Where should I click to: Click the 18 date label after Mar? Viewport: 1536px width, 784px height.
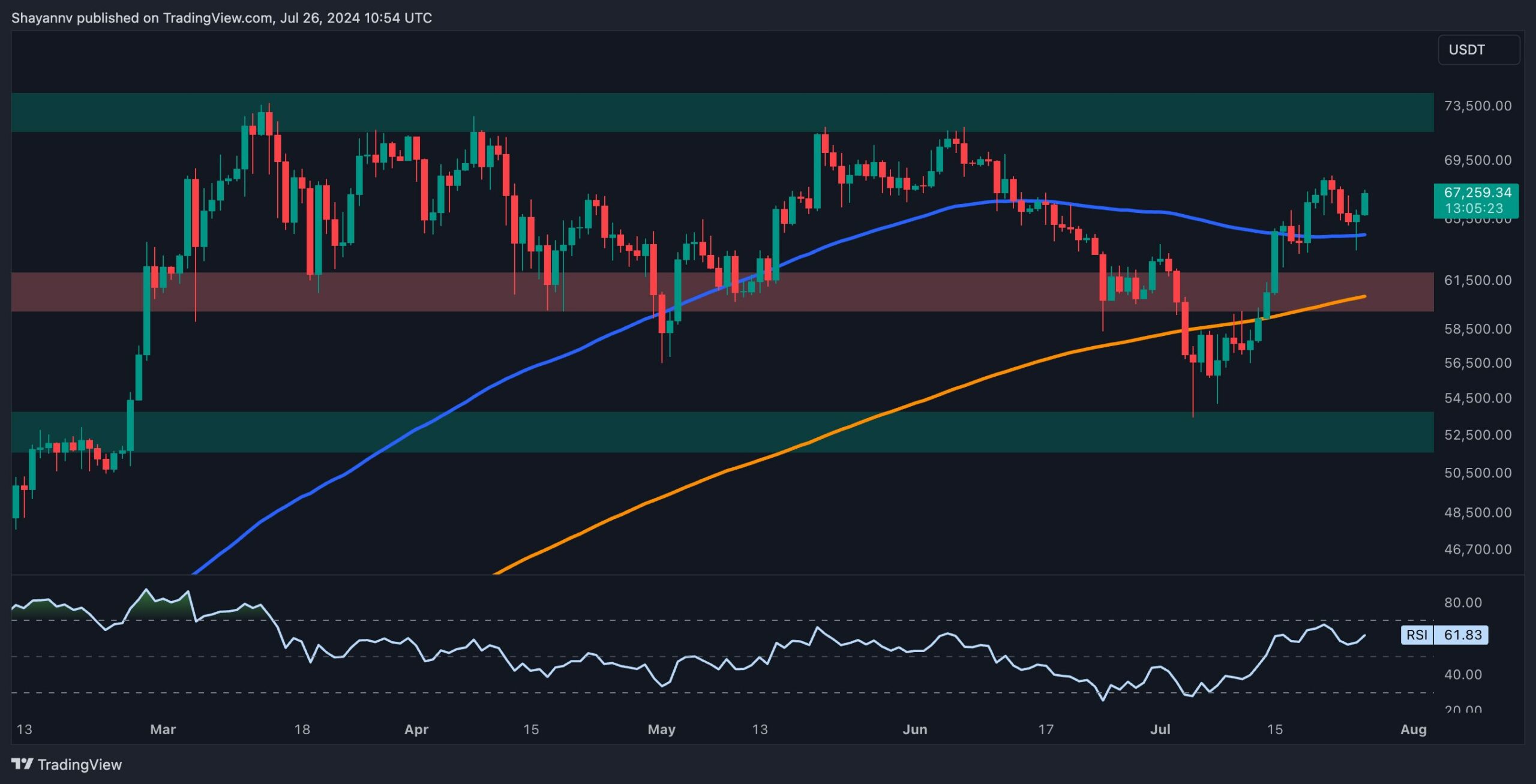click(302, 729)
